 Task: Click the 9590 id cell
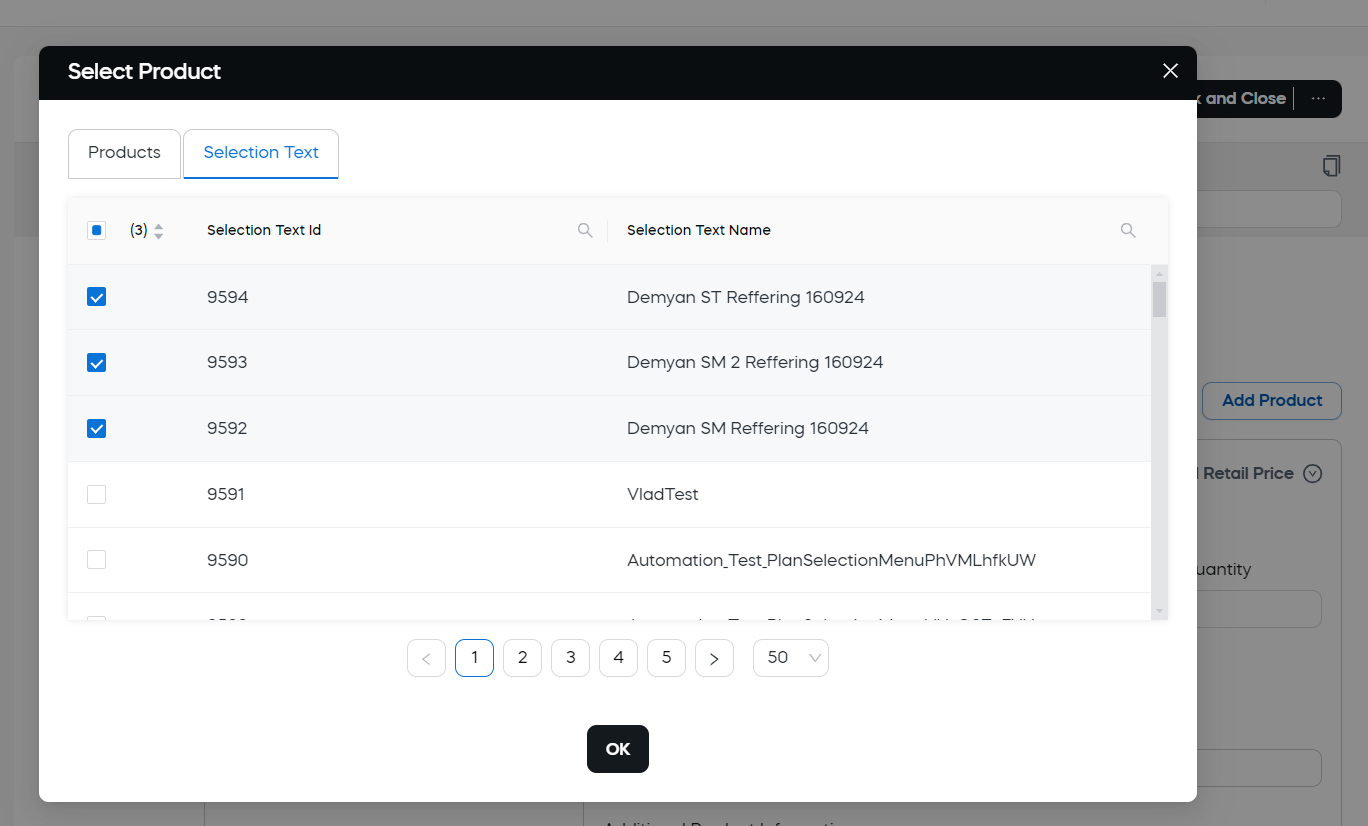point(228,561)
